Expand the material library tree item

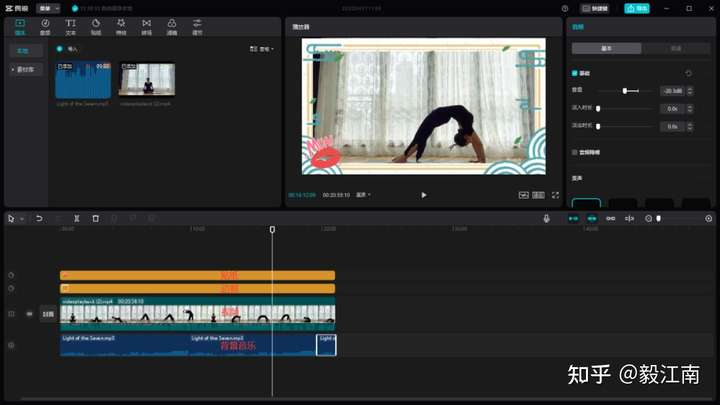26,69
